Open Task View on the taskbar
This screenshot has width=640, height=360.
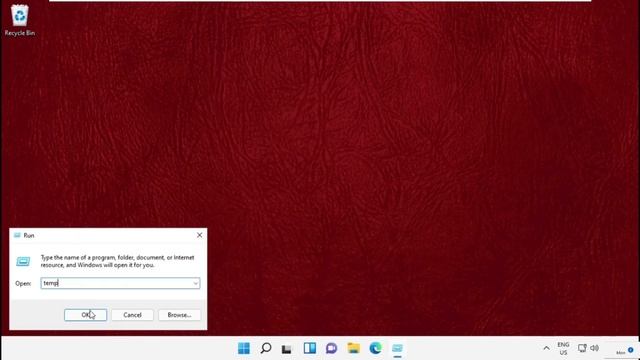pyautogui.click(x=287, y=348)
